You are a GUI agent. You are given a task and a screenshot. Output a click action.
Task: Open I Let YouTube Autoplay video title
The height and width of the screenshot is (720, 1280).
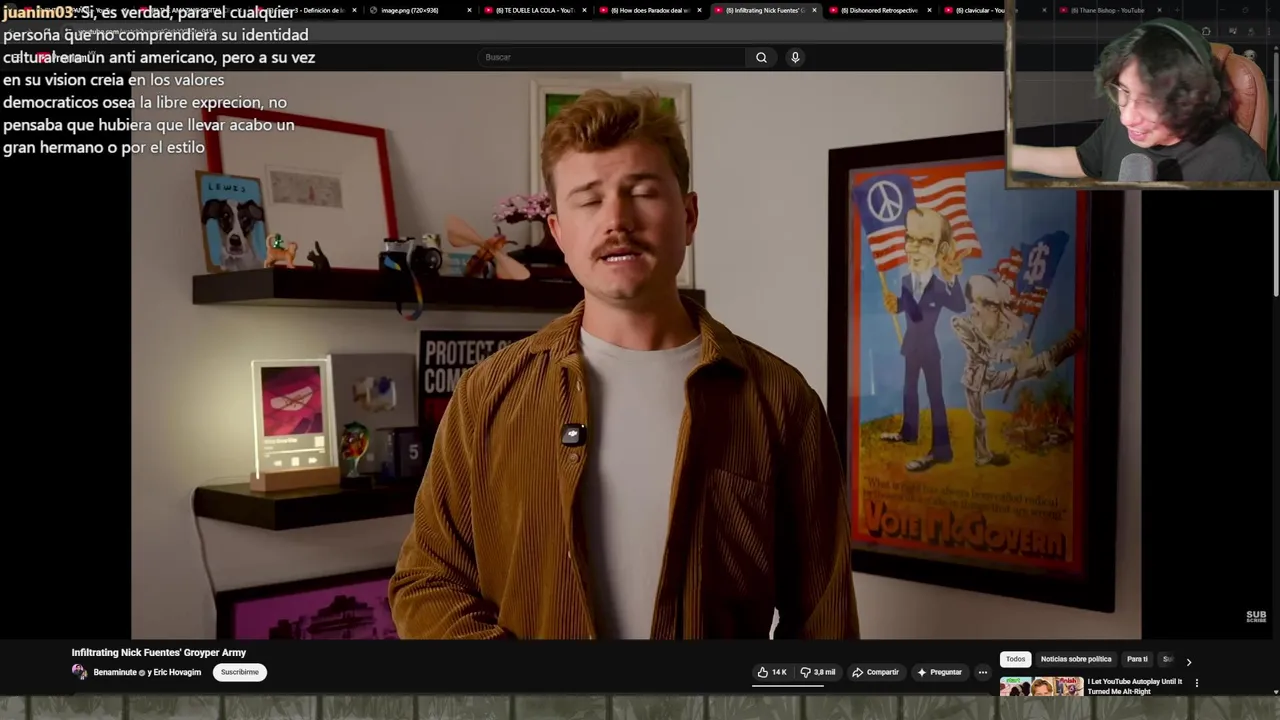[1135, 686]
